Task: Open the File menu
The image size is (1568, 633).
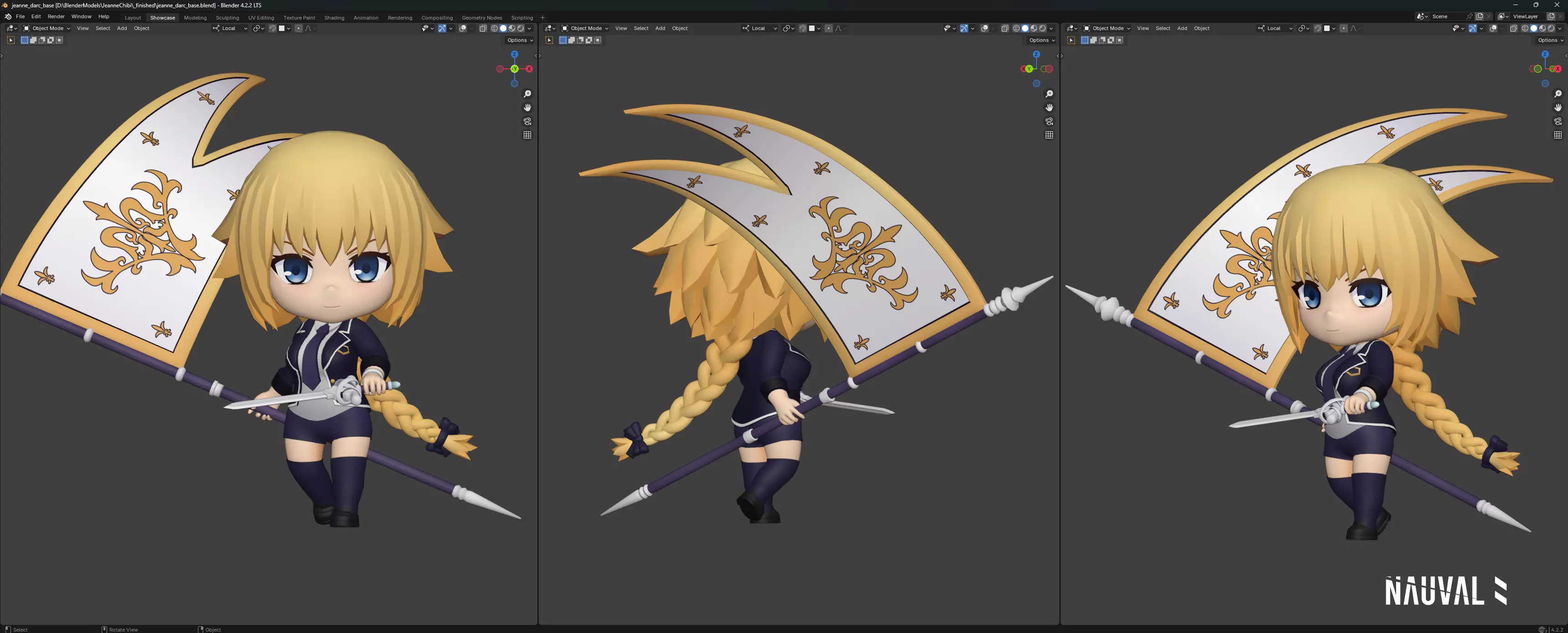Action: click(20, 16)
